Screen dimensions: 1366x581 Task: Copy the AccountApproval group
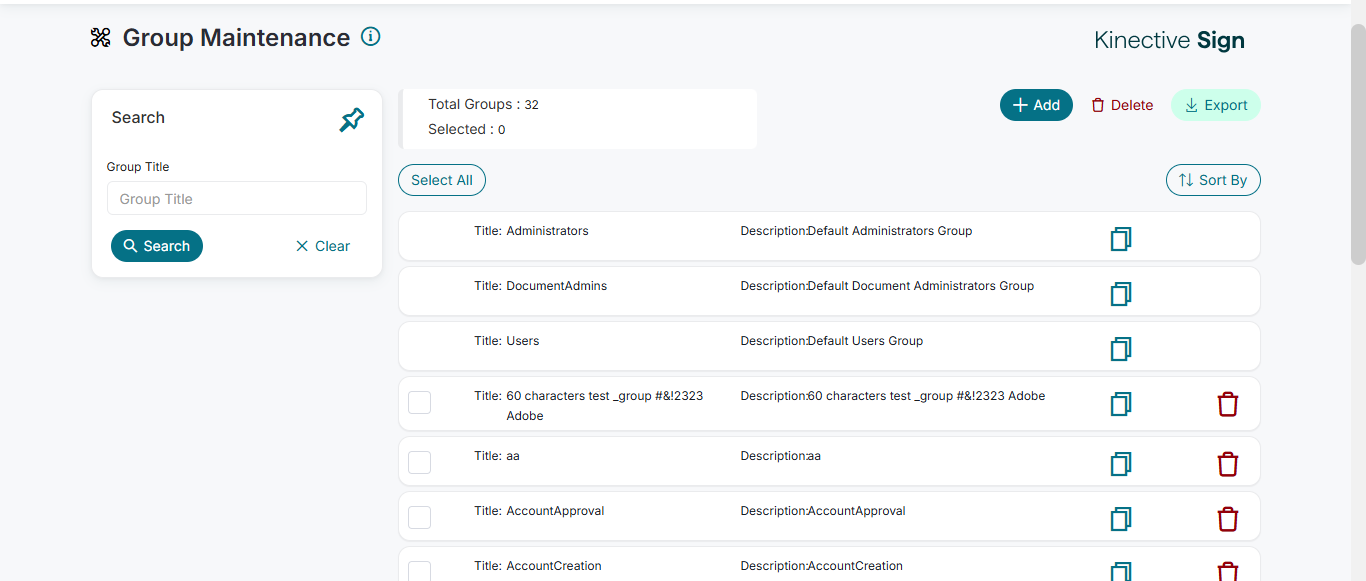tap(1121, 519)
